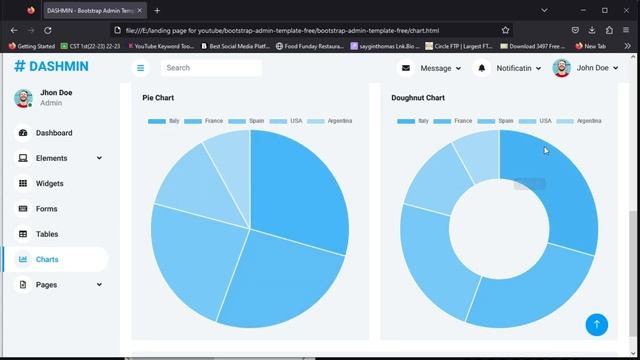Click the Forms keyboard icon
640x360 pixels.
[23, 209]
